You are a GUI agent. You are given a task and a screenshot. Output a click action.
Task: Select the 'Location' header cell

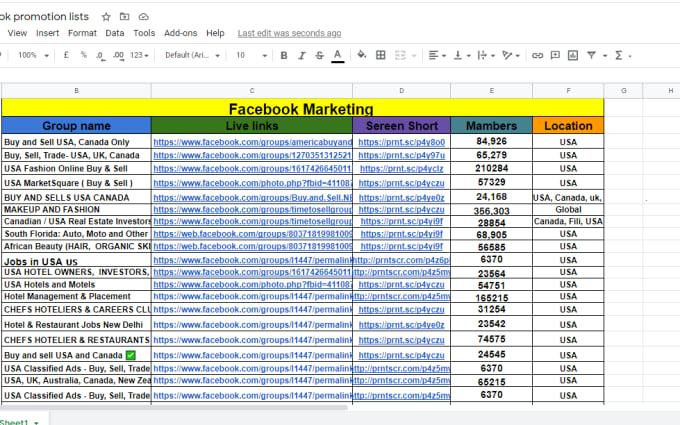(x=568, y=125)
